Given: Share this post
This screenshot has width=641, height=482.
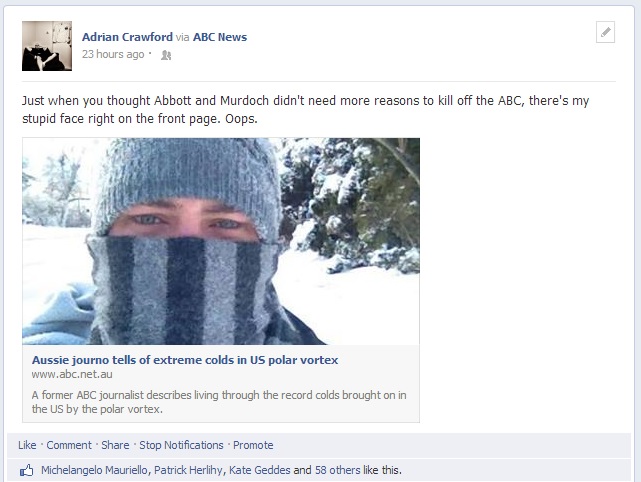Looking at the screenshot, I should [115, 445].
